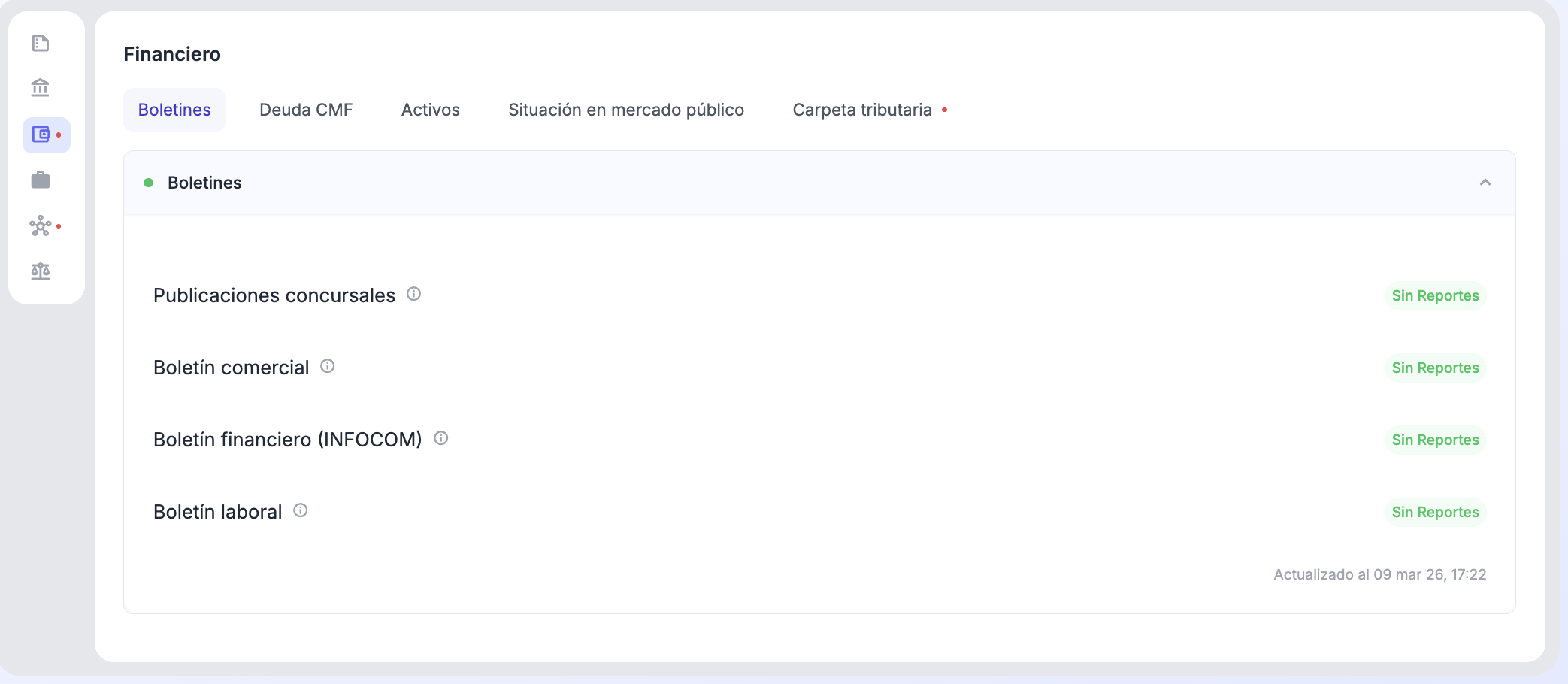Image resolution: width=1568 pixels, height=684 pixels.
Task: Show info for Publicaciones concursales
Action: 413,294
